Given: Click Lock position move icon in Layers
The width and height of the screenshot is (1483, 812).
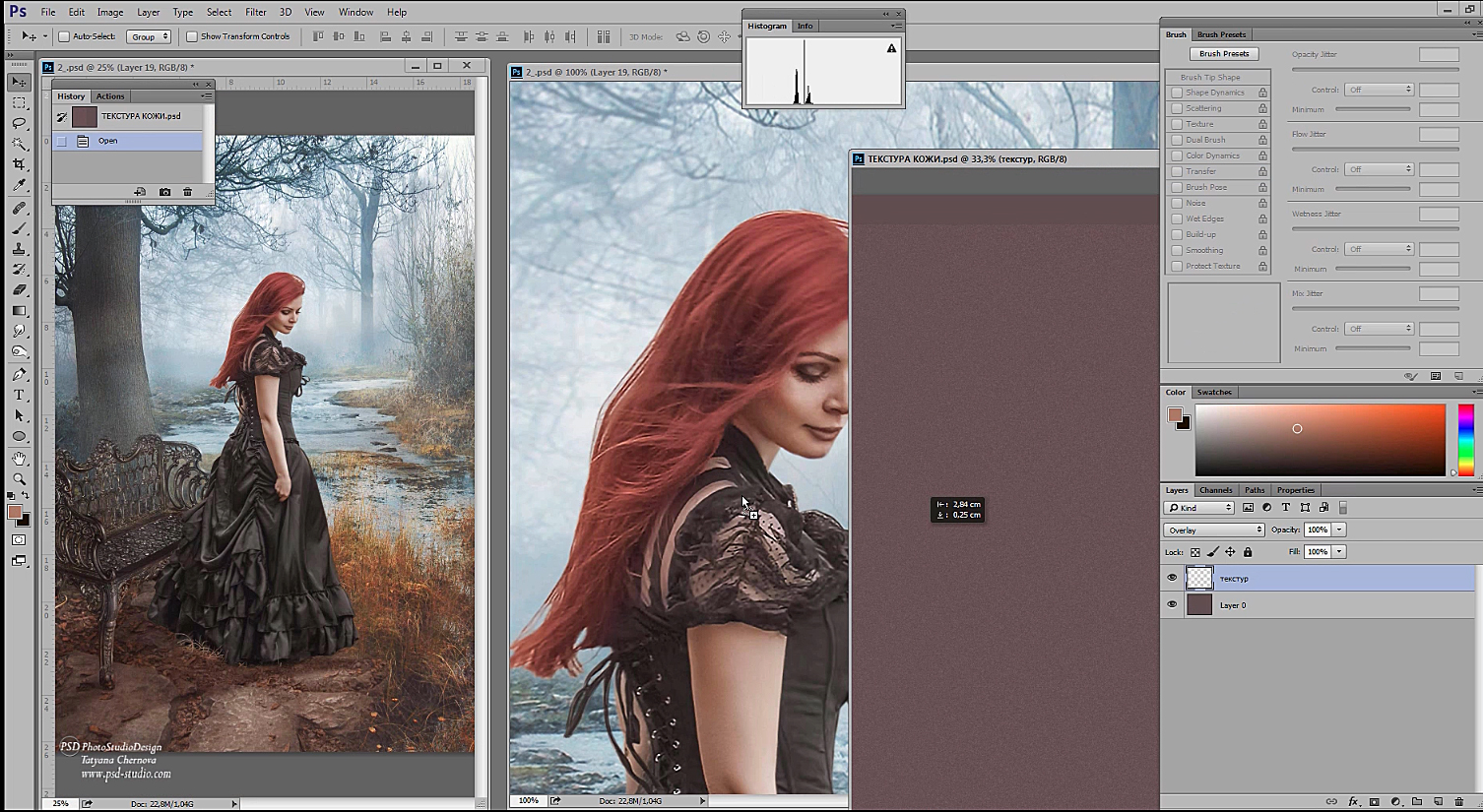Looking at the screenshot, I should point(1230,552).
